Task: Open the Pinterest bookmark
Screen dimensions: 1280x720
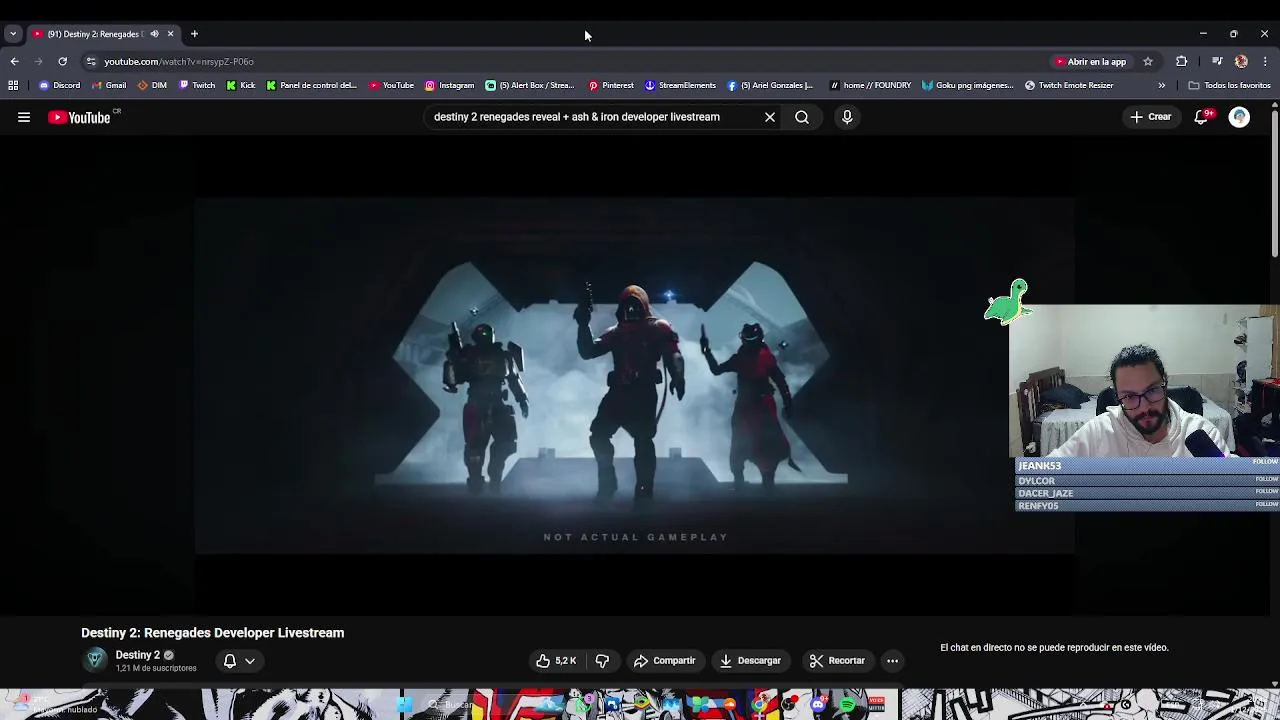Action: pyautogui.click(x=611, y=85)
